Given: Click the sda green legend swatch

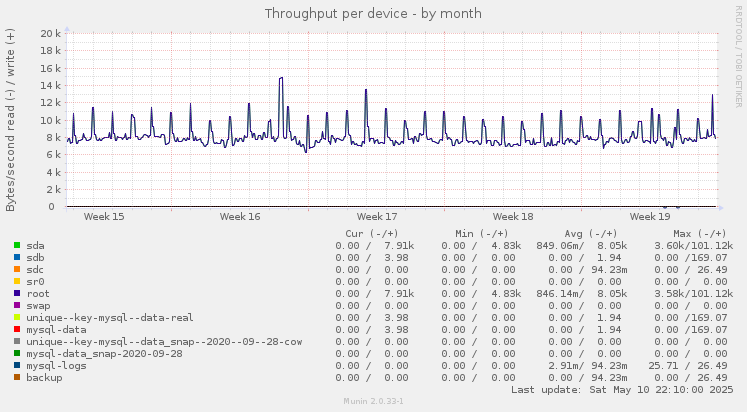Looking at the screenshot, I should 17,245.
